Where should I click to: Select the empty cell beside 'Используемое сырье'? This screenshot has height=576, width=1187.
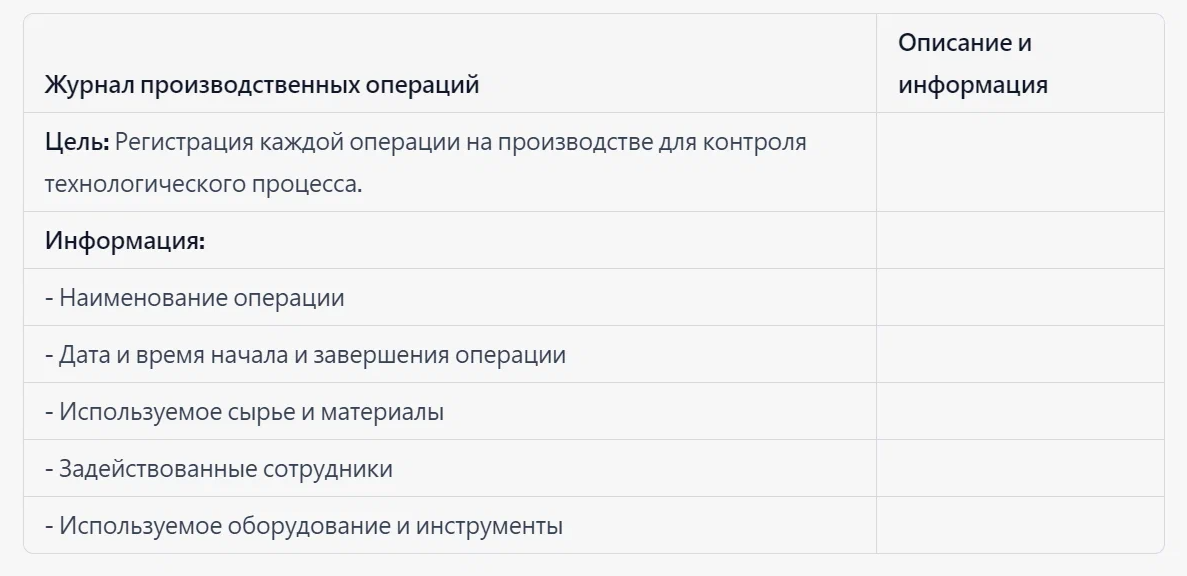pos(1020,411)
